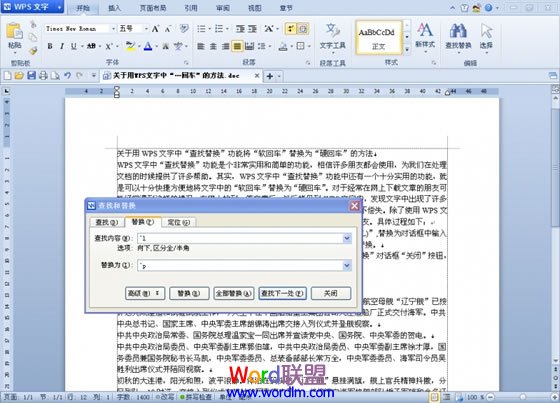Open the 页面布局 ribbon tab

[153, 8]
